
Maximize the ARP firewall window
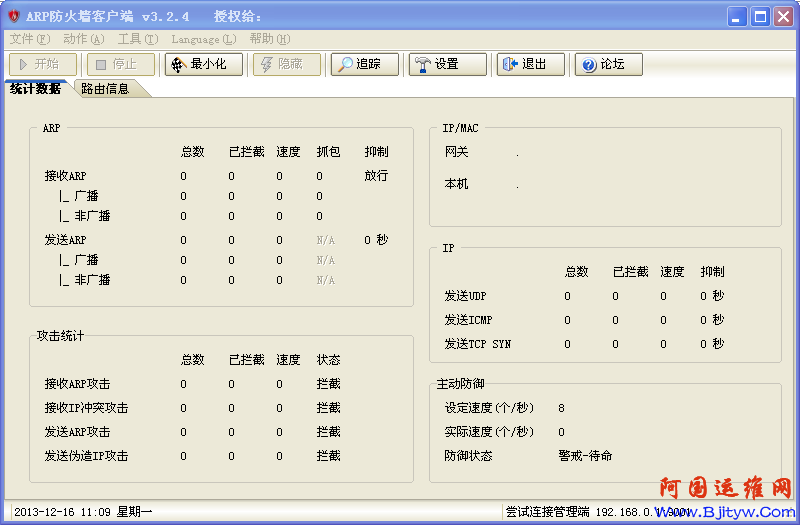point(760,16)
